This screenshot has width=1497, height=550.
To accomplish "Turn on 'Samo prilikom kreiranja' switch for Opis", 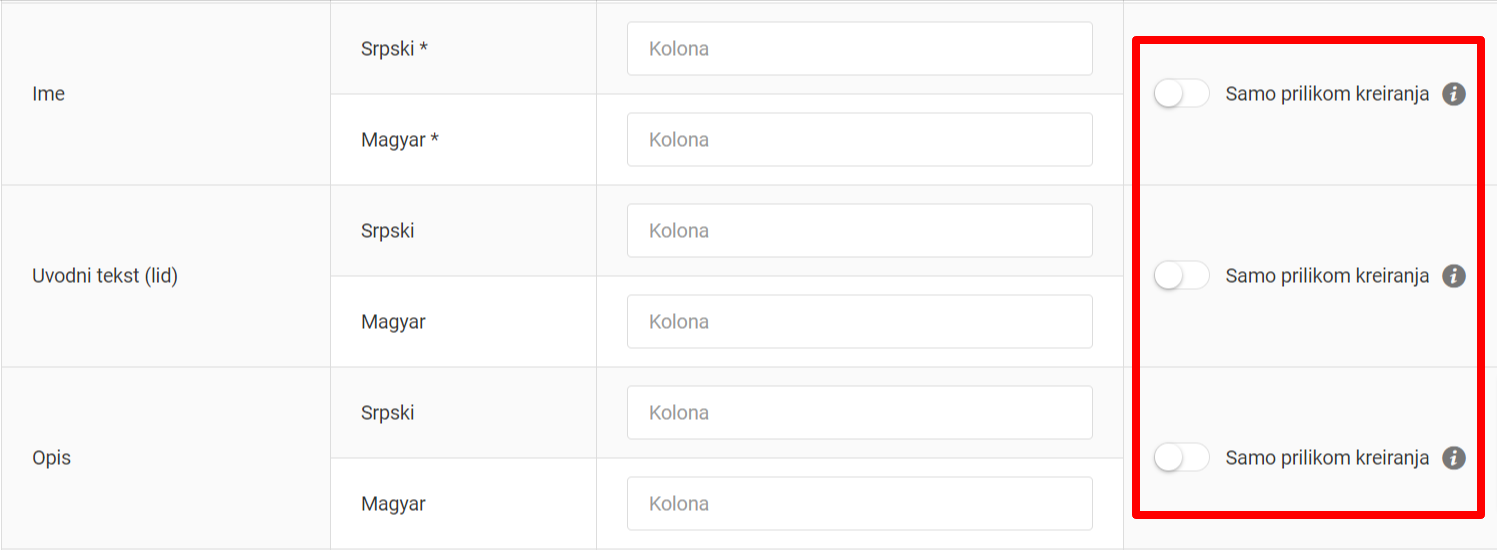I will [x=1181, y=458].
